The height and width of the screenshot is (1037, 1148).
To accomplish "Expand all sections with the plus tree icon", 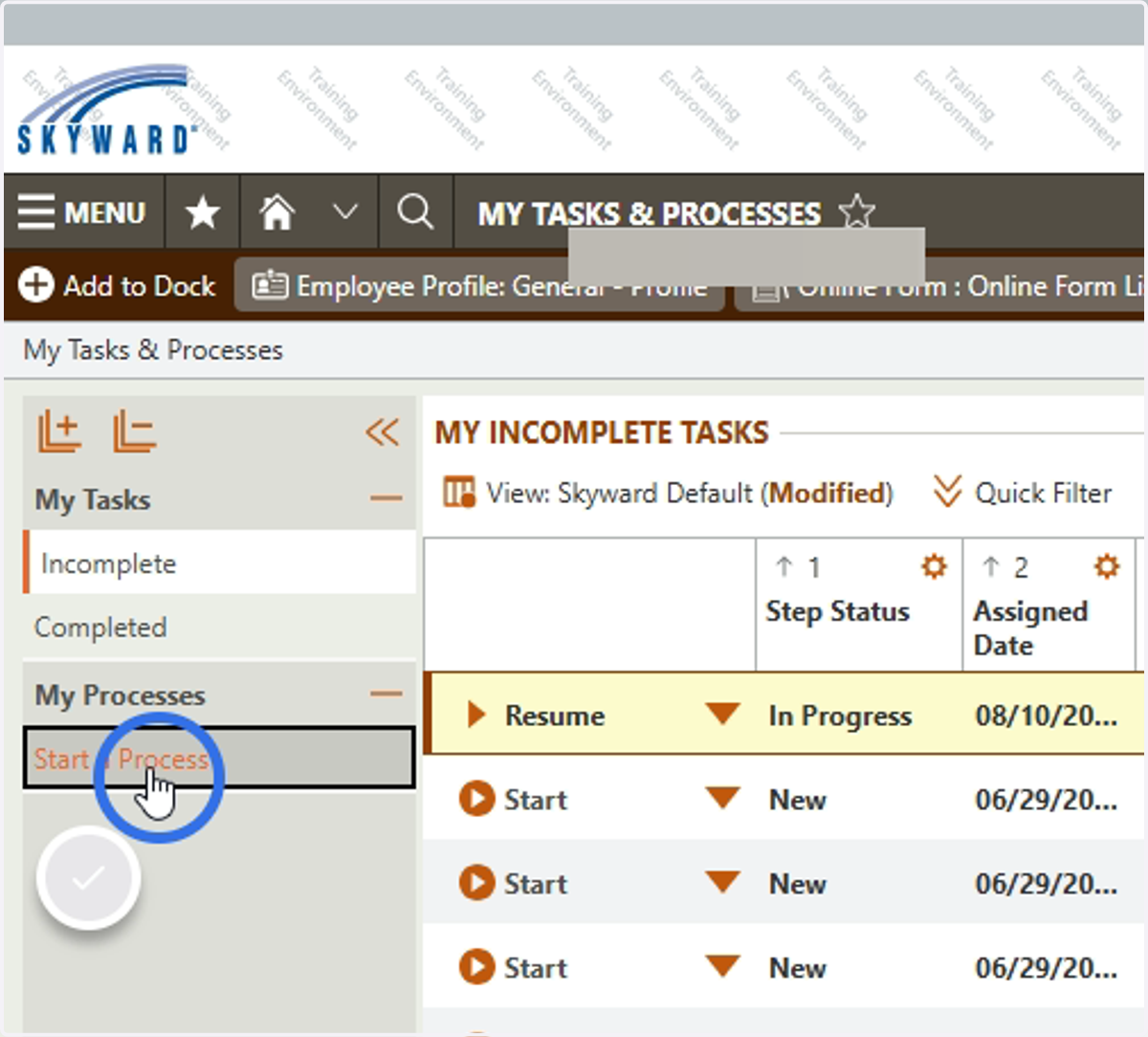I will 59,430.
